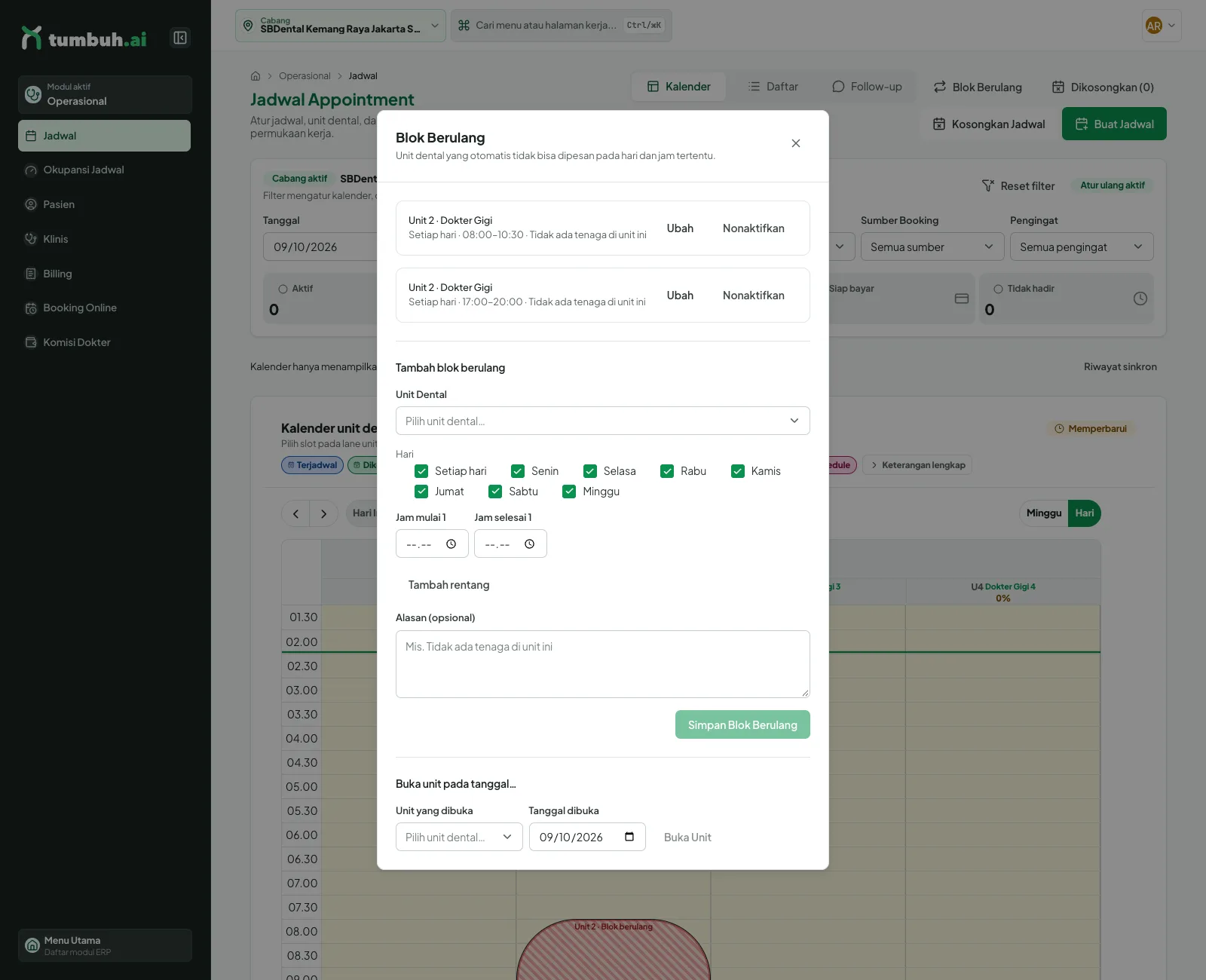Image resolution: width=1206 pixels, height=980 pixels.
Task: Uncheck the Selasa checkbox
Action: coord(590,471)
